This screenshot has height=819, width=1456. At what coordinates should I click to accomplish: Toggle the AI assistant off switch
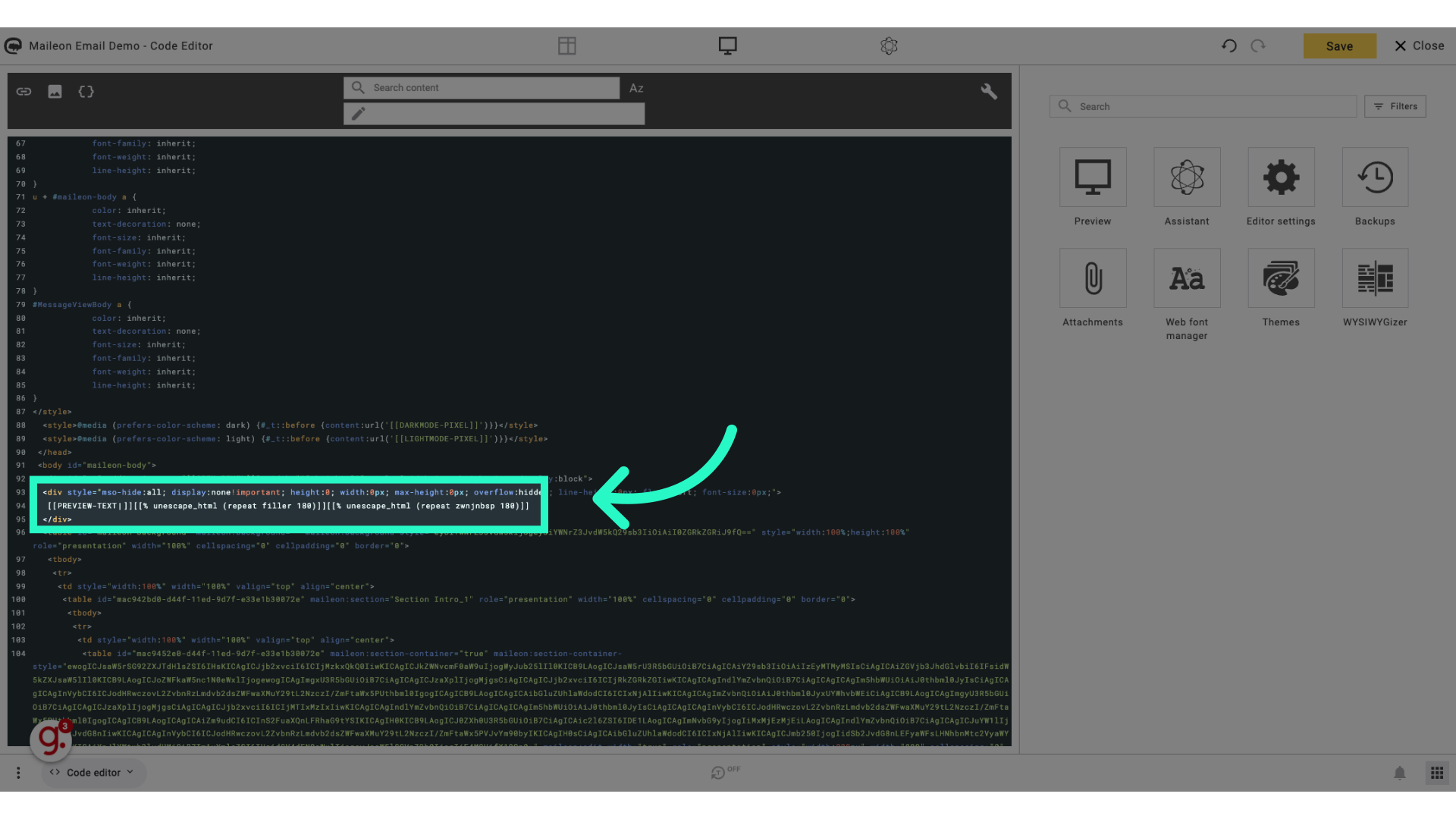pos(726,771)
